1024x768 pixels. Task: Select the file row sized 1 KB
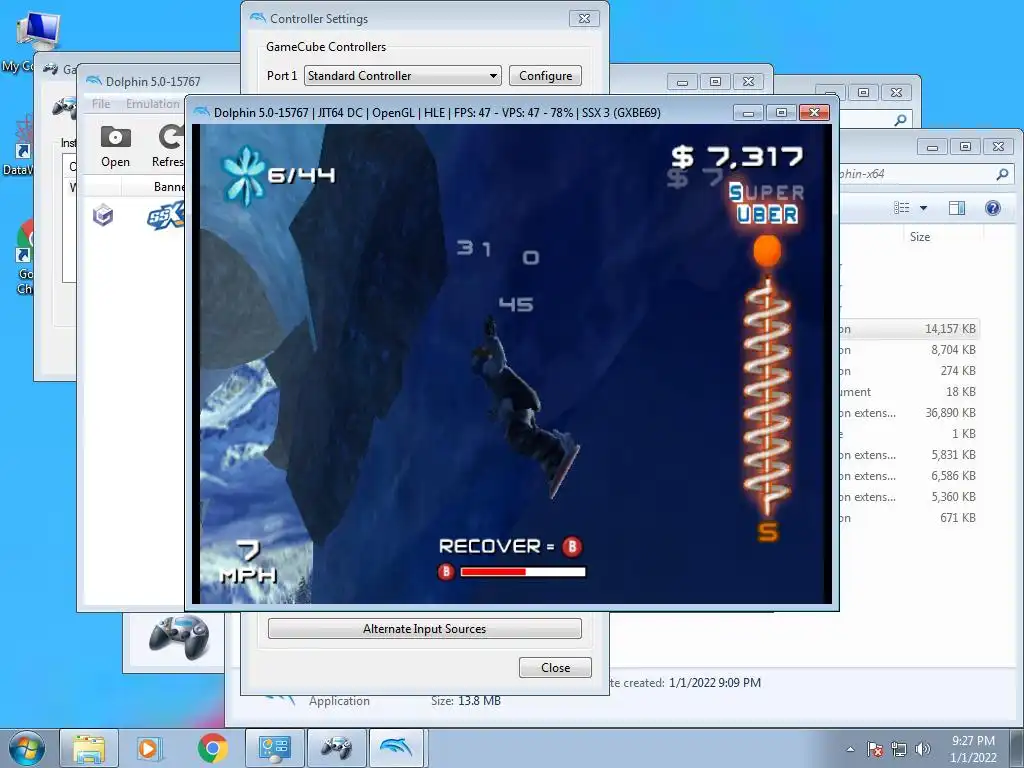point(909,434)
